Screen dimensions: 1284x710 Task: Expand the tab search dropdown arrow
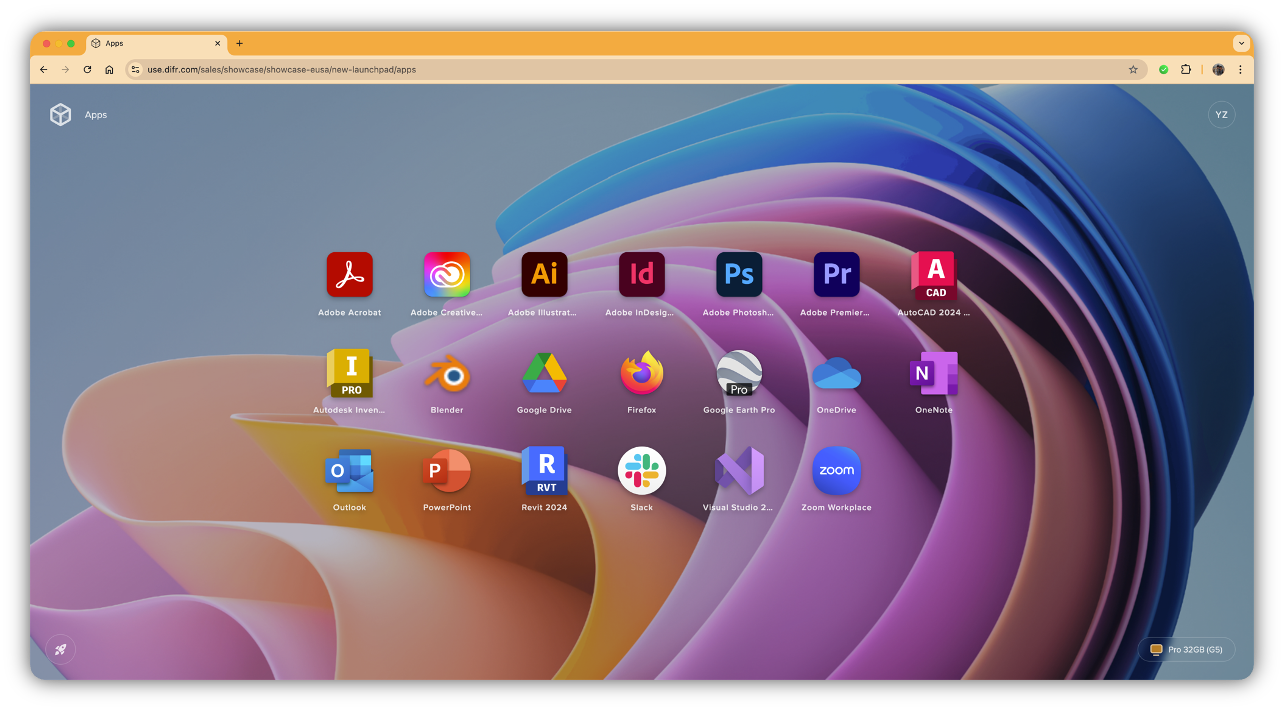pos(1241,43)
